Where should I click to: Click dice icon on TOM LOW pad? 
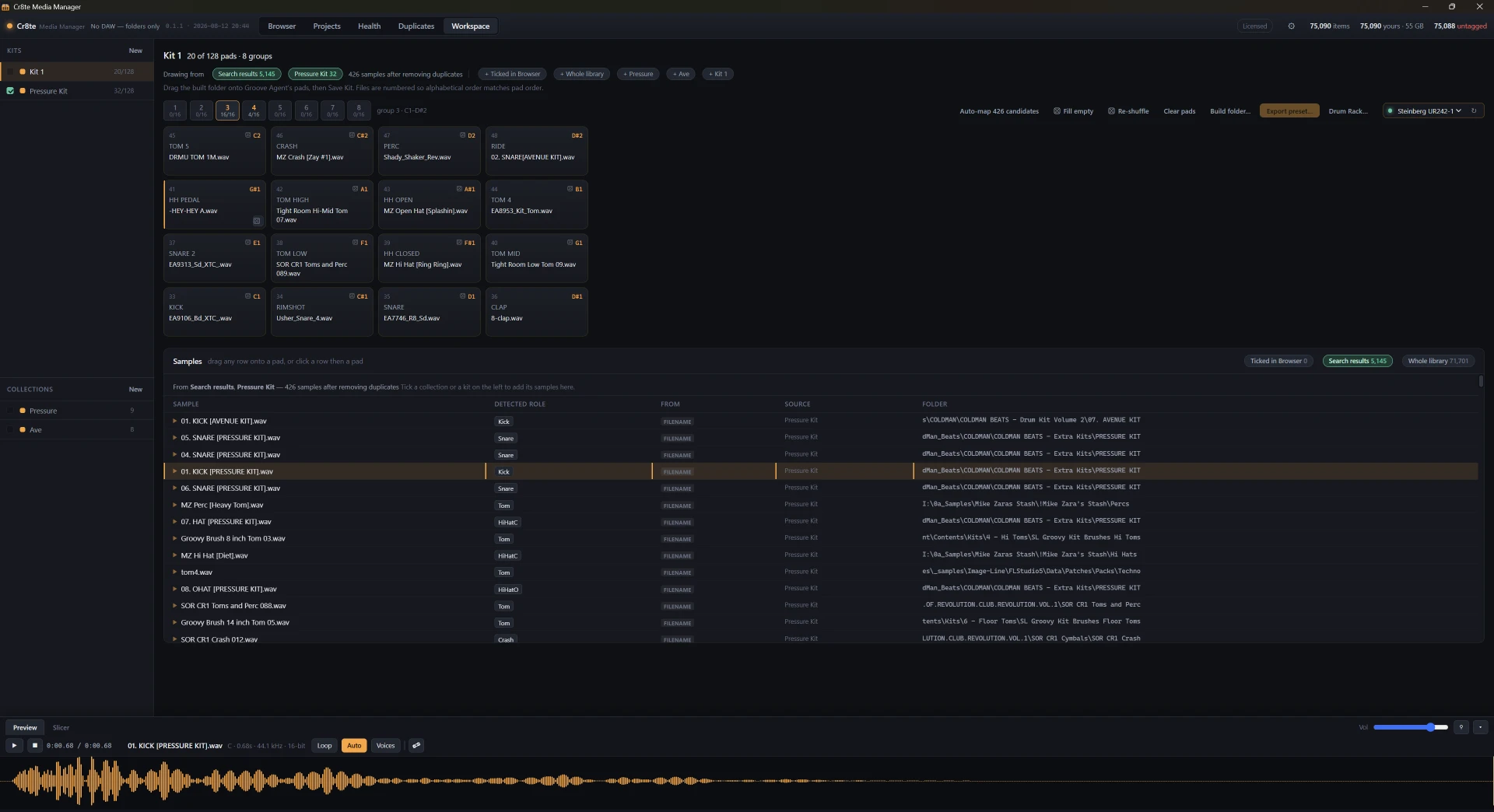pos(355,243)
